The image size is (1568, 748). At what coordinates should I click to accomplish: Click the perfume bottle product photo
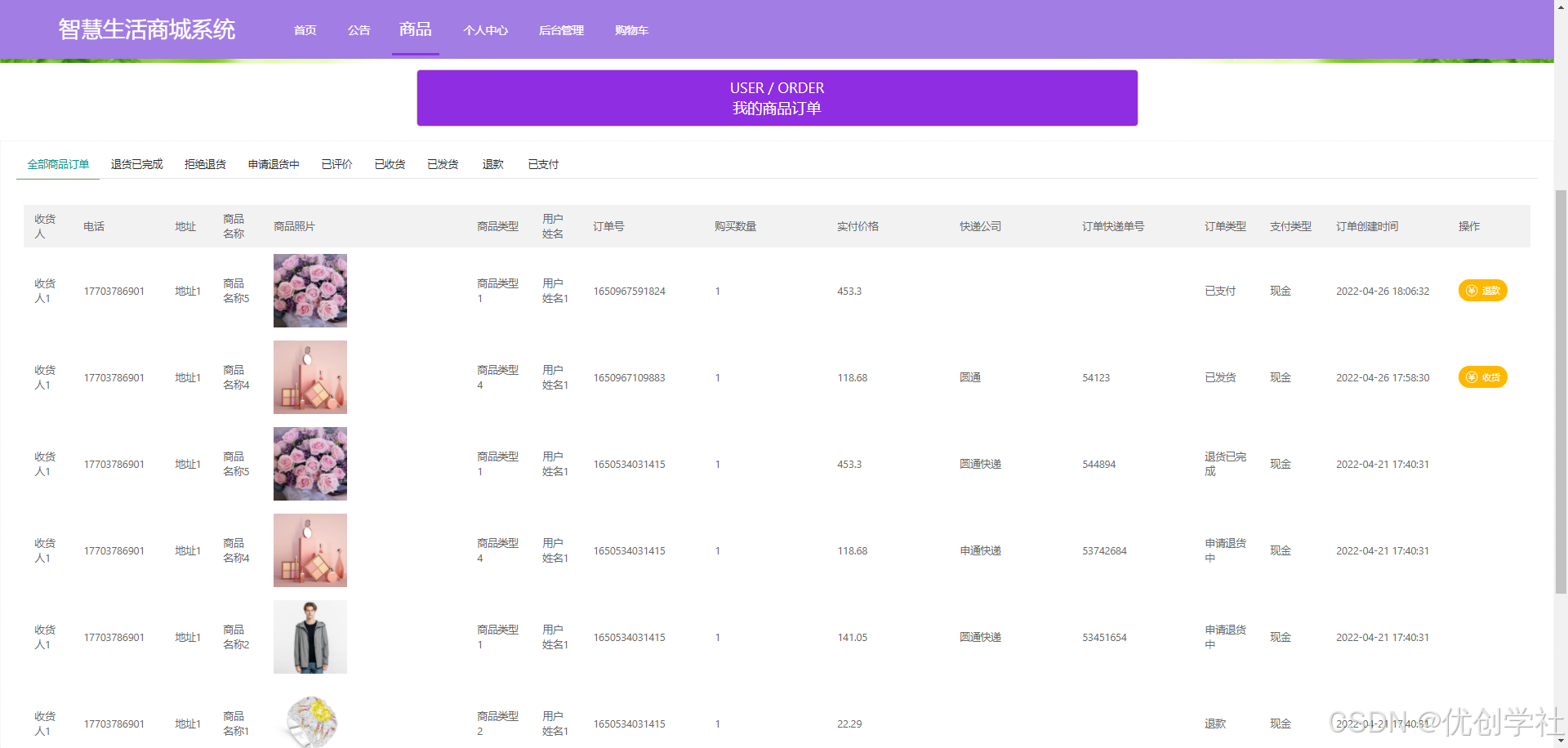[x=310, y=376]
